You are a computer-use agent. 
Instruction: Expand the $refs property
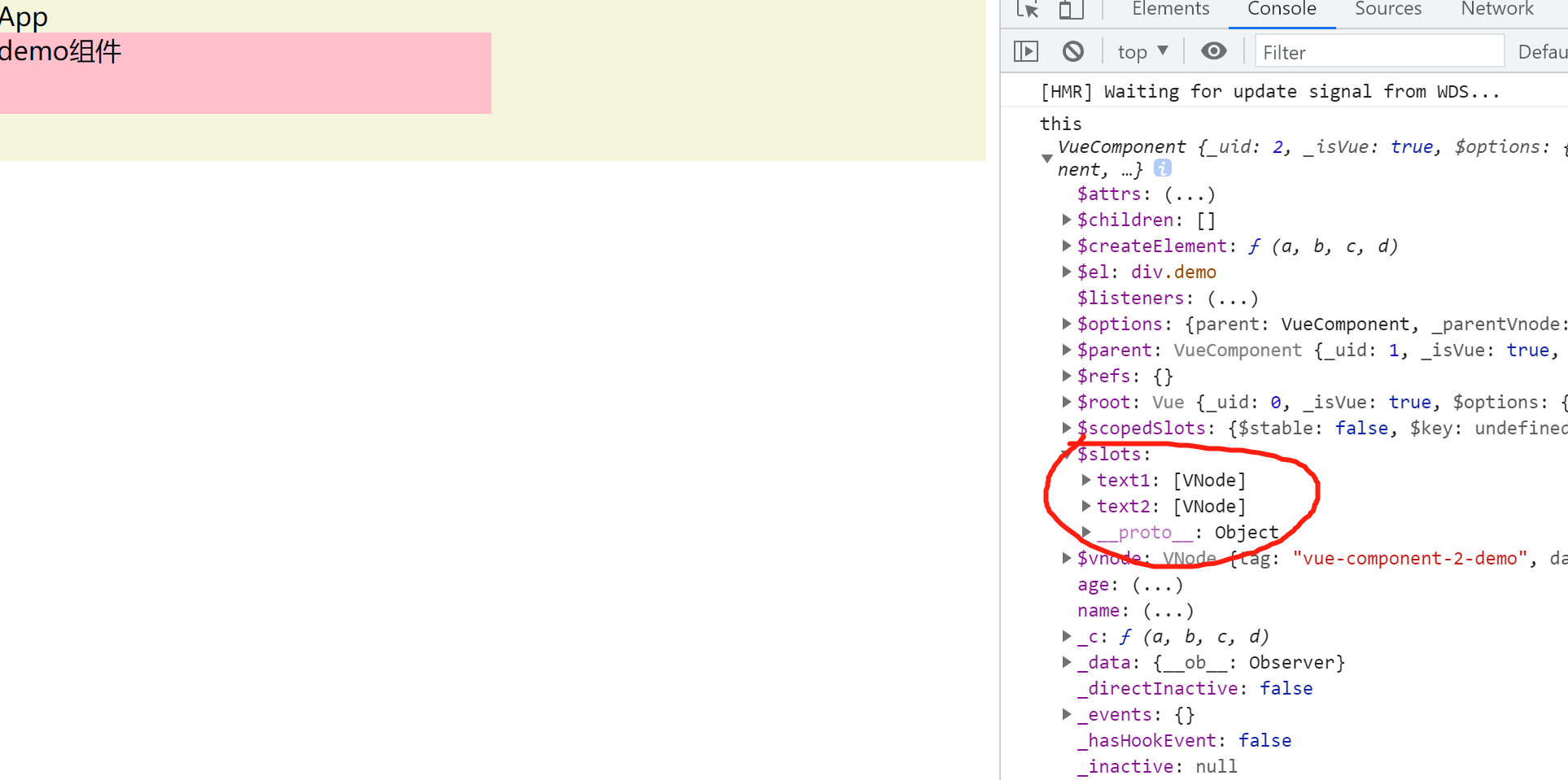[x=1066, y=376]
